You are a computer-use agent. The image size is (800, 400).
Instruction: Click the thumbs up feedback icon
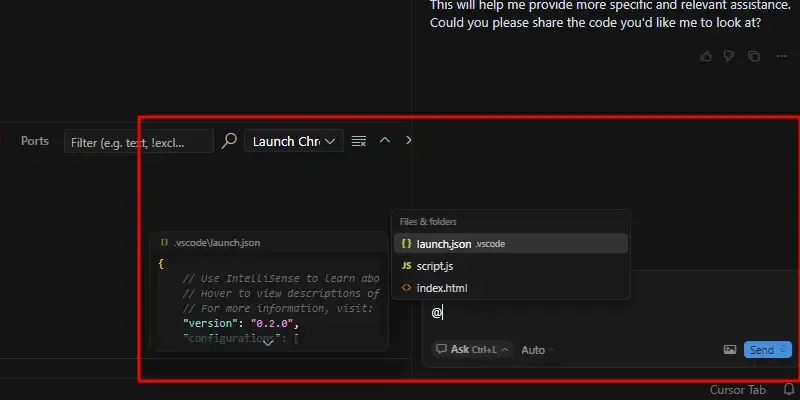[706, 56]
